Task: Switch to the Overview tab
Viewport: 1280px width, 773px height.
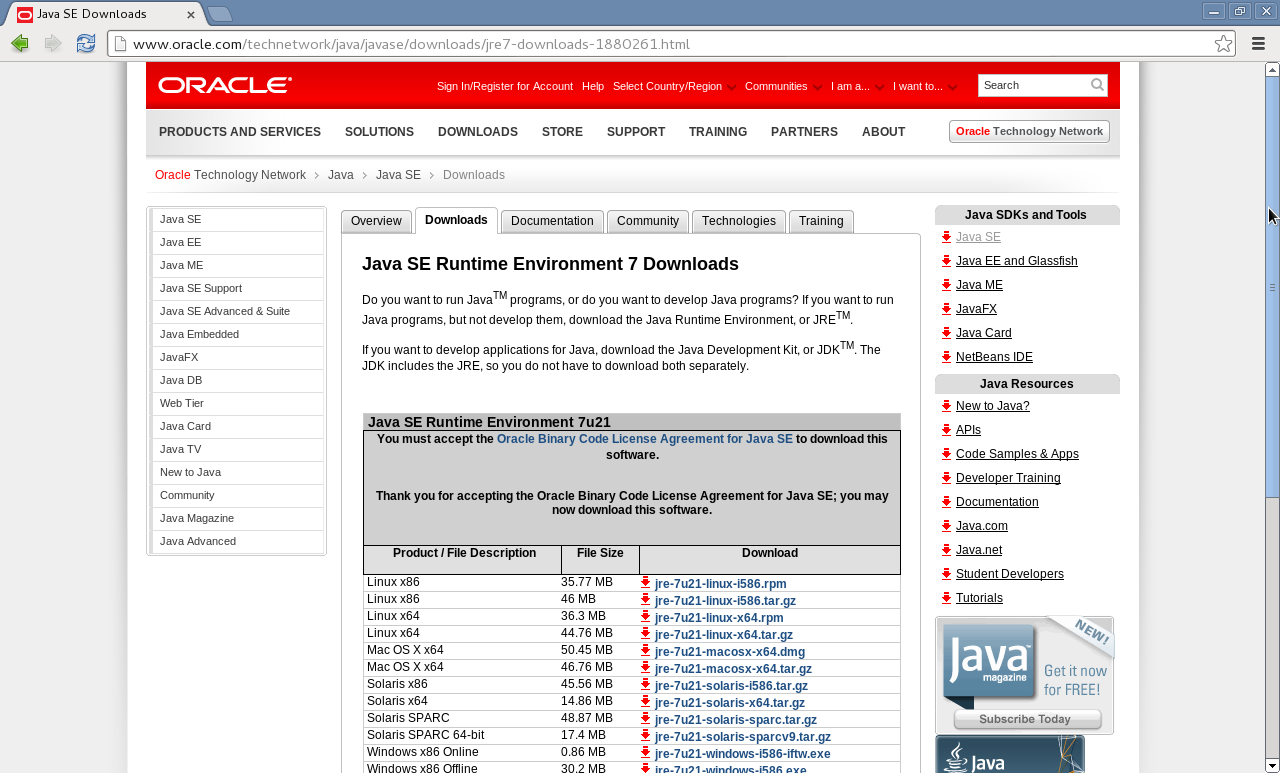Action: pos(376,221)
